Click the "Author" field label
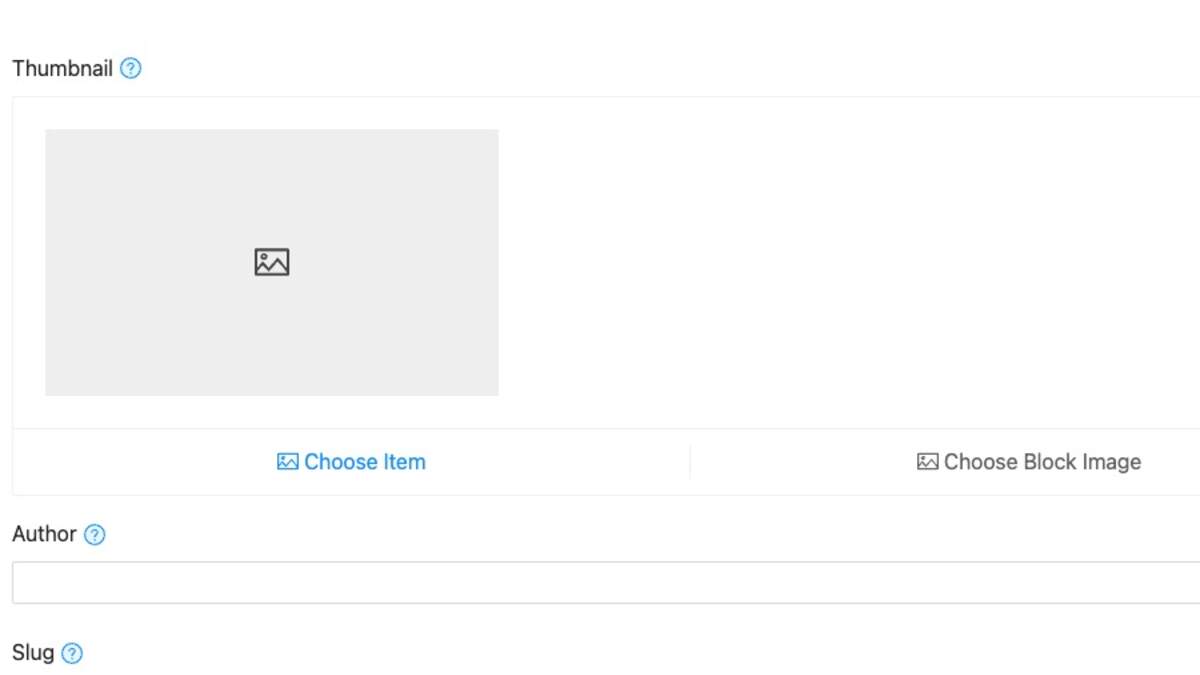This screenshot has height=675, width=1200. [44, 534]
